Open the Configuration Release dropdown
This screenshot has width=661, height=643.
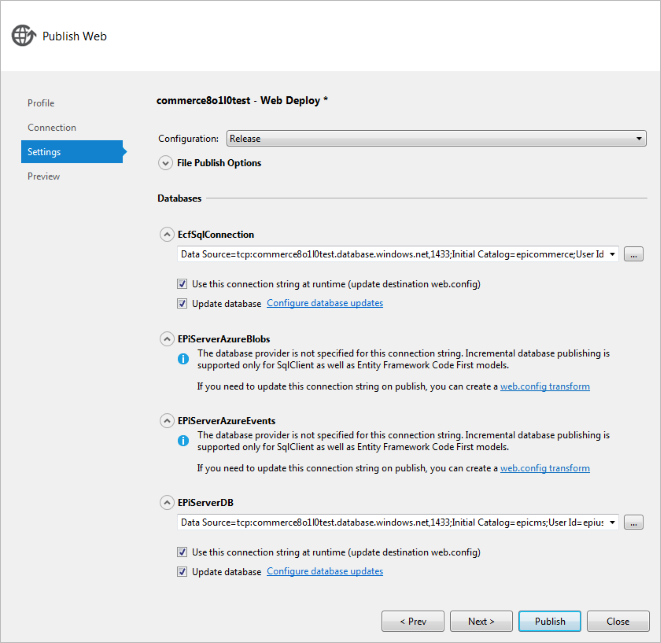click(436, 139)
